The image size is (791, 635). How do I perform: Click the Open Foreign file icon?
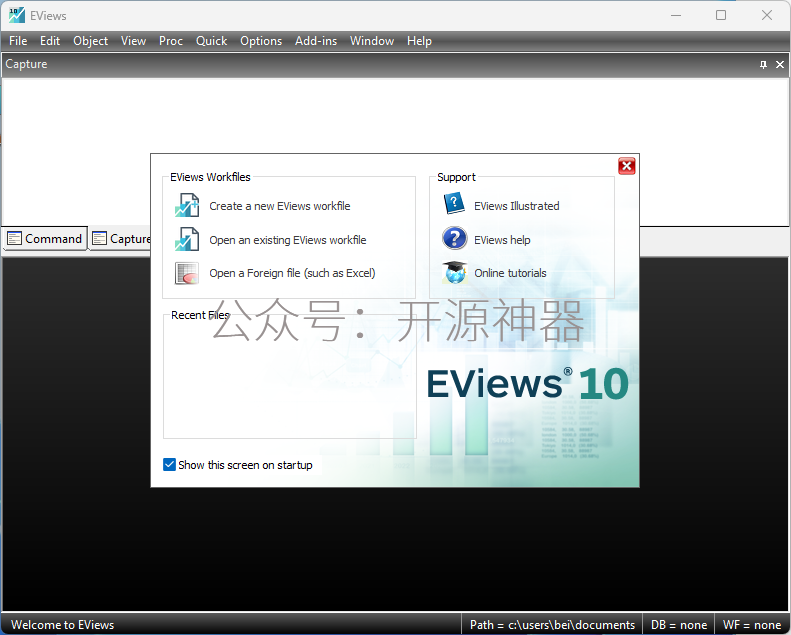point(187,273)
